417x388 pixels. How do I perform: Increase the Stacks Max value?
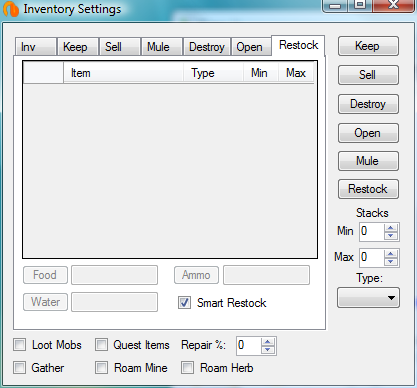point(391,254)
